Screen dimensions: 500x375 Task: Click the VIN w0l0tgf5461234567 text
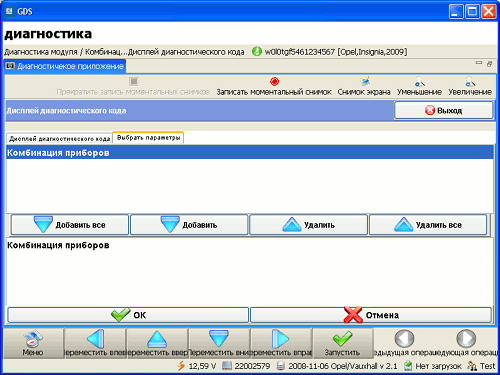tap(300, 52)
